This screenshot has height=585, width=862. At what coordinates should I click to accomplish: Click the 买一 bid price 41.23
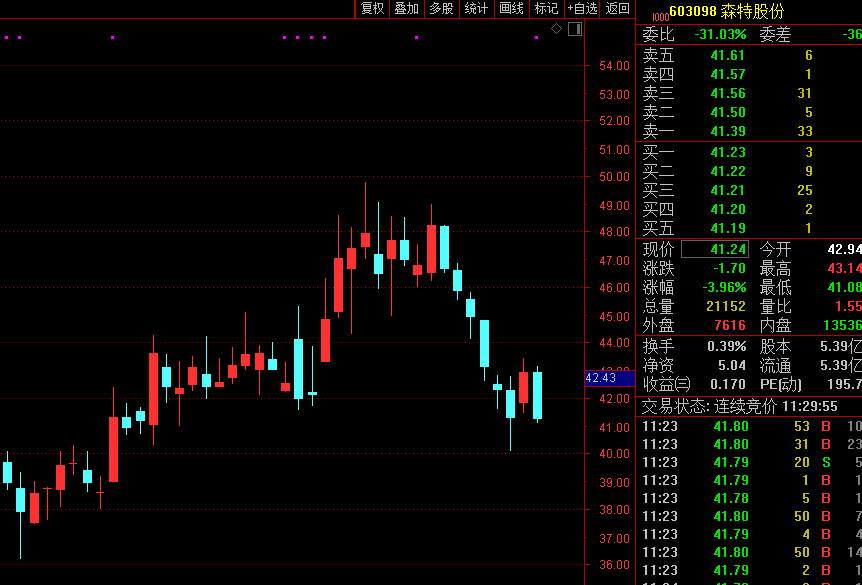727,152
